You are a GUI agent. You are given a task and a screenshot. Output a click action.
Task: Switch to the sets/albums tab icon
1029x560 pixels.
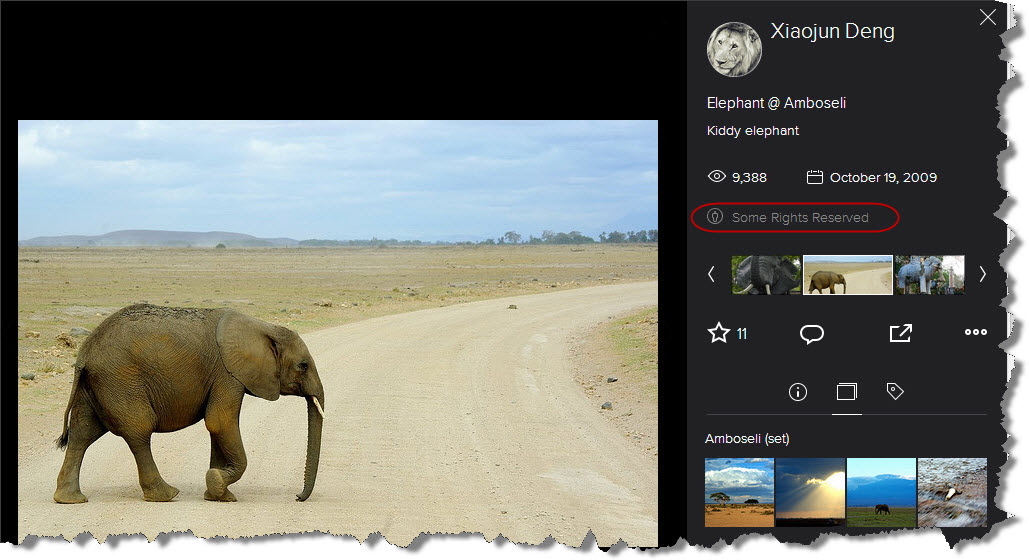(x=847, y=392)
